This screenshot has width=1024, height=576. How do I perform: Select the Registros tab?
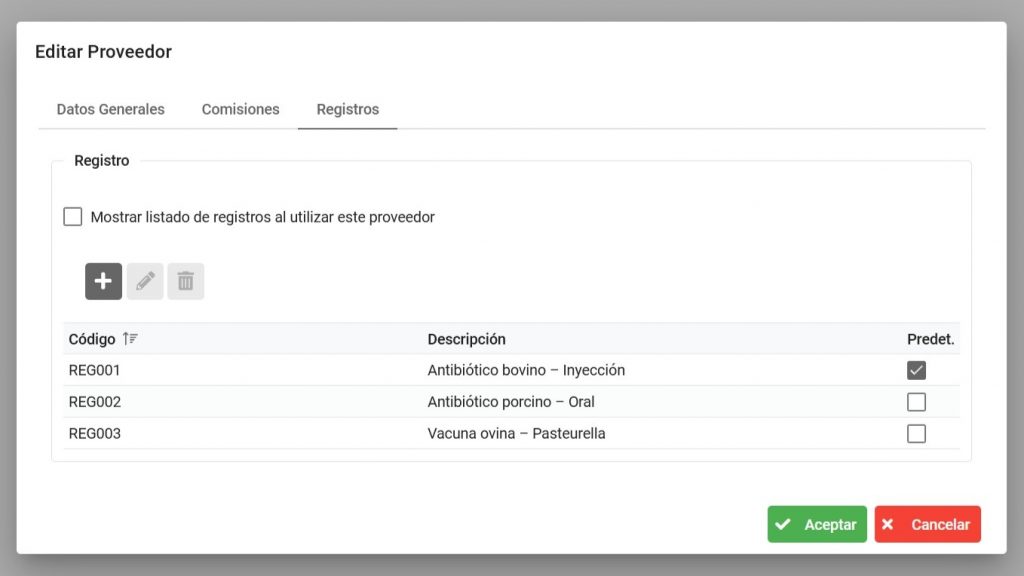(347, 109)
